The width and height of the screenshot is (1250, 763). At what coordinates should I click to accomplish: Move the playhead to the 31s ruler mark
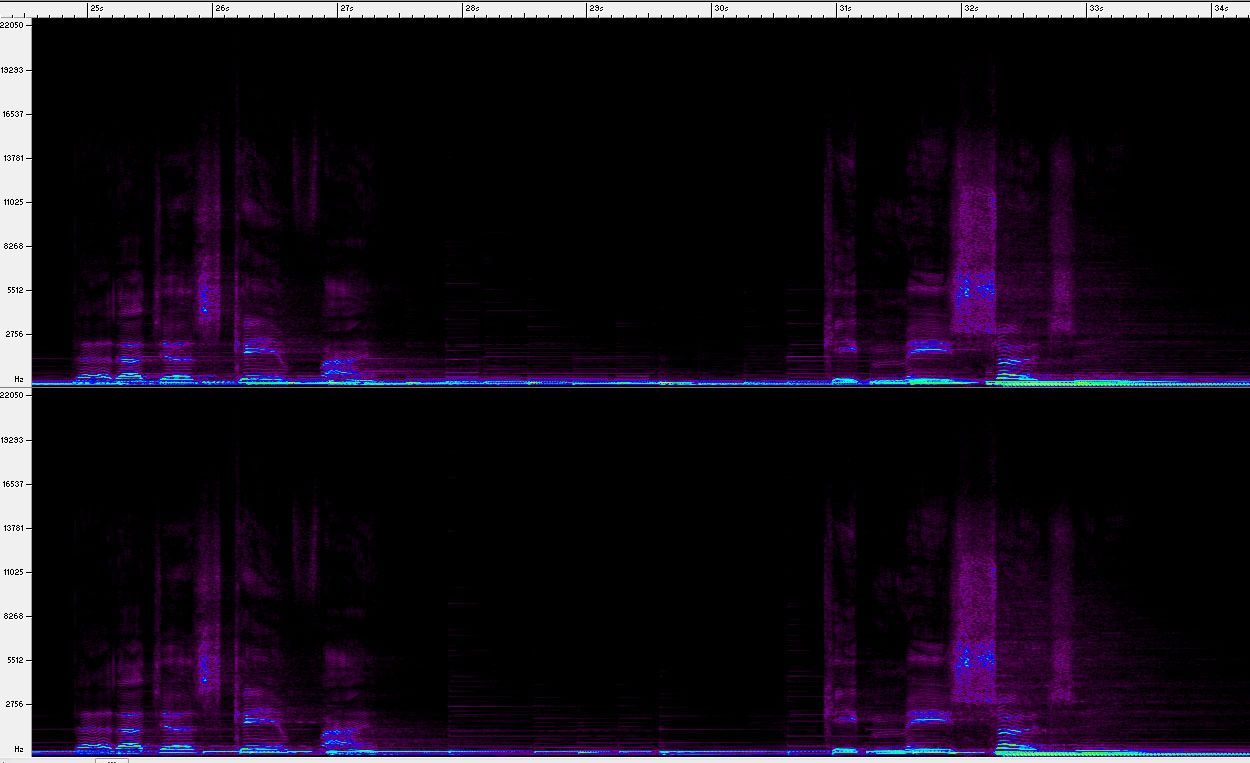tap(845, 8)
